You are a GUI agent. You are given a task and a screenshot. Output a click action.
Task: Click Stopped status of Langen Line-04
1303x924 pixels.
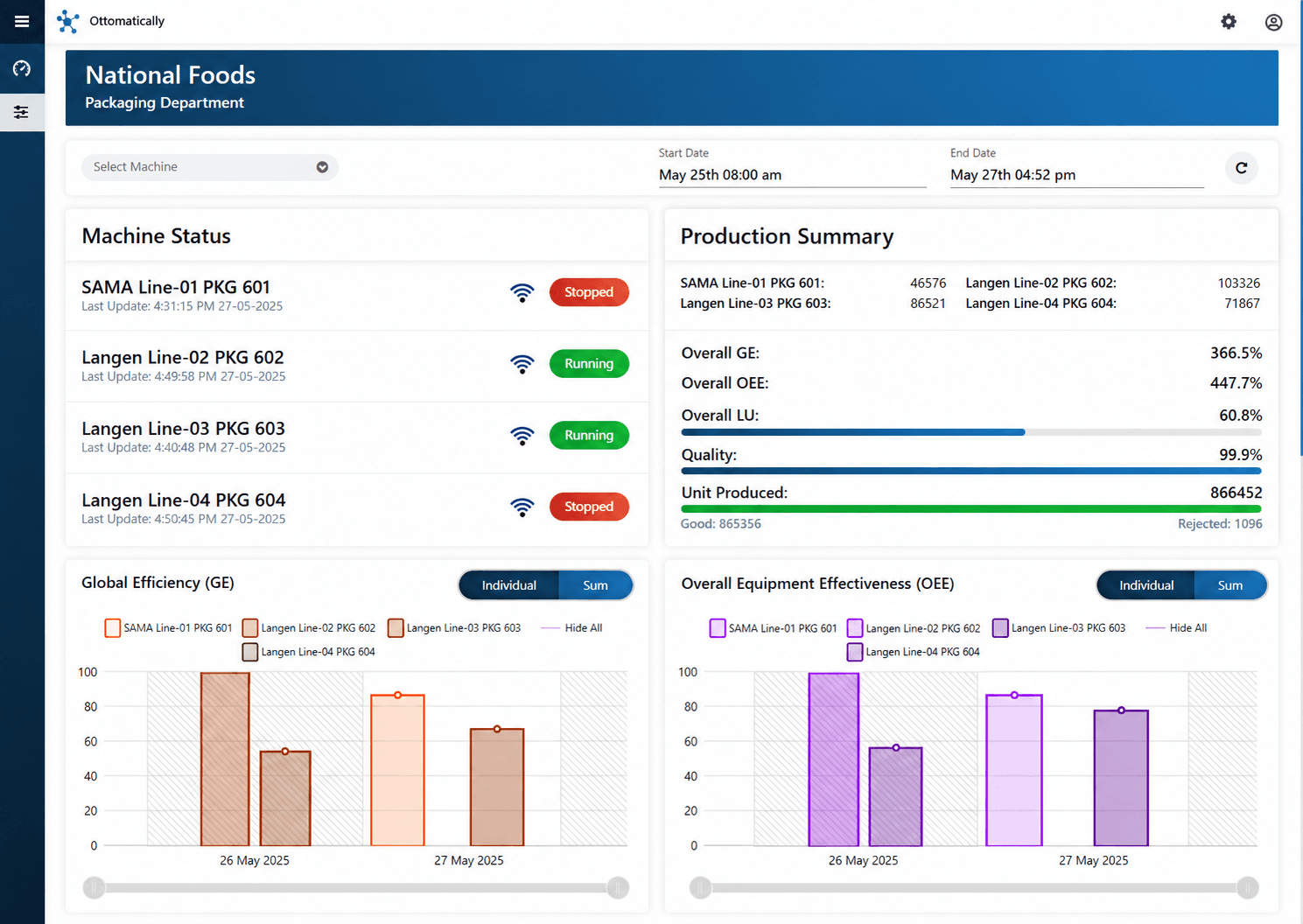click(x=589, y=507)
